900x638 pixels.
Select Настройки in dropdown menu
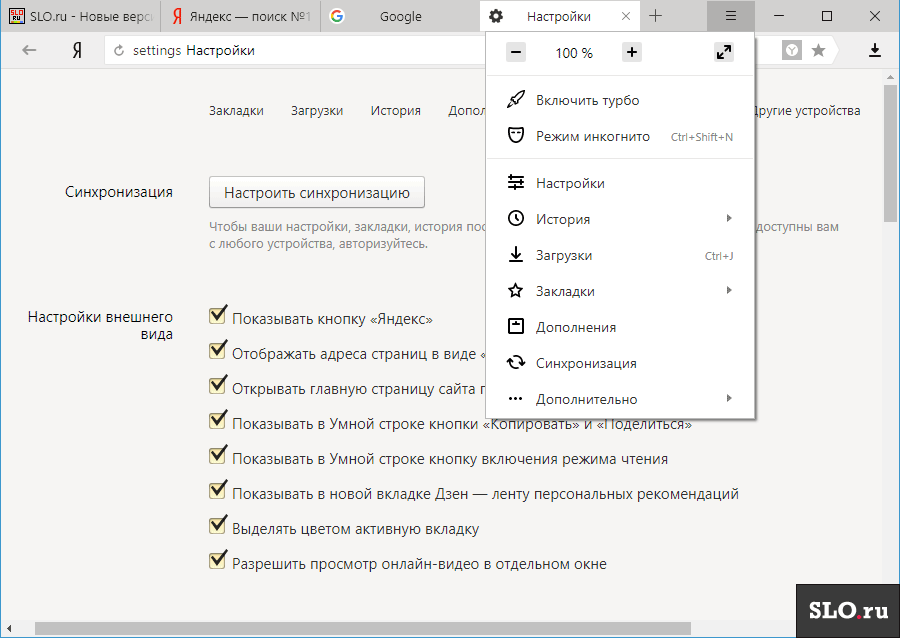pyautogui.click(x=620, y=183)
